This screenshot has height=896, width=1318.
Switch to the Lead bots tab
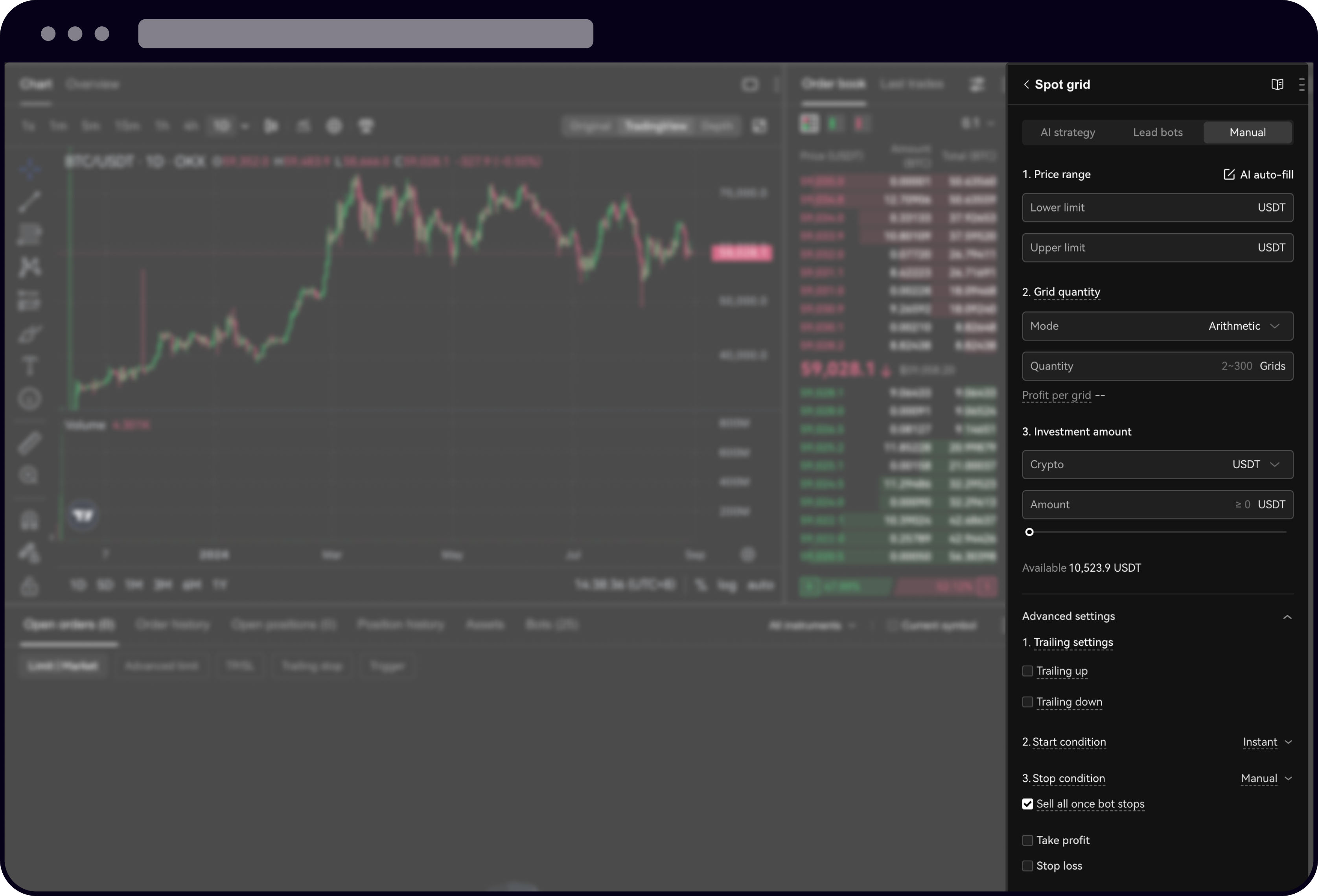(1158, 133)
